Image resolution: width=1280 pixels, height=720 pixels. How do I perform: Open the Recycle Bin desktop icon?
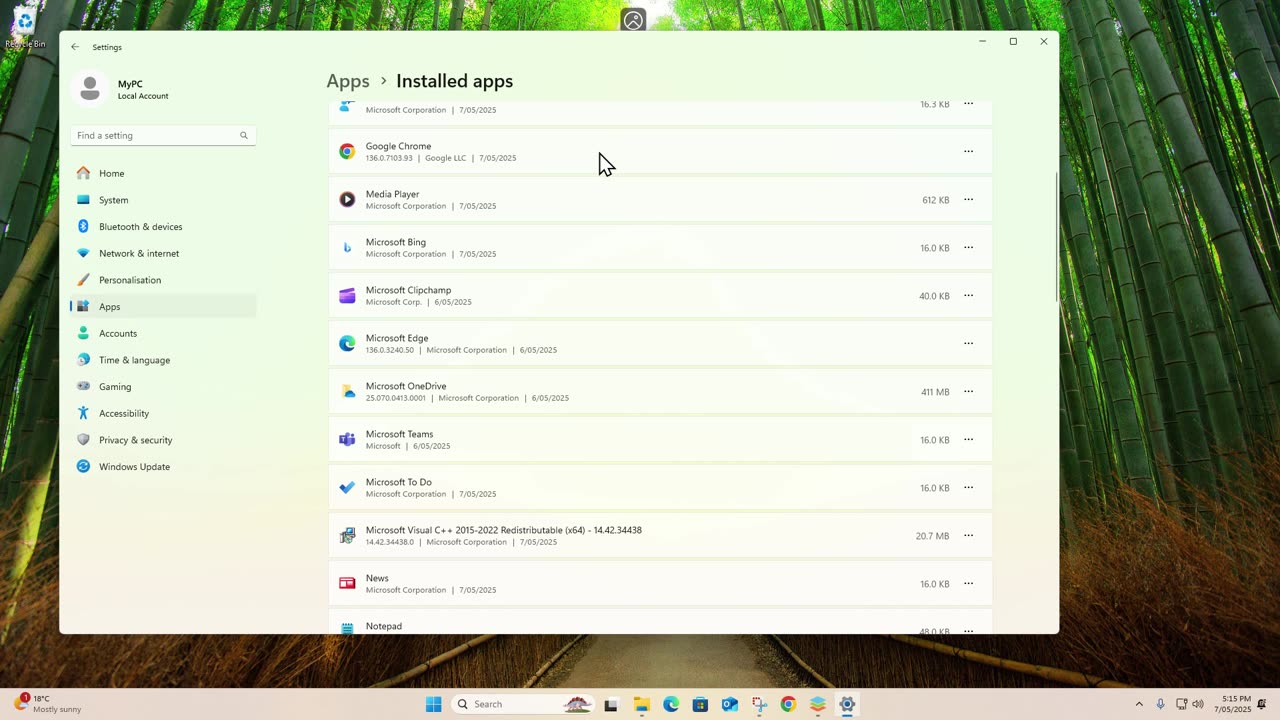[x=24, y=28]
